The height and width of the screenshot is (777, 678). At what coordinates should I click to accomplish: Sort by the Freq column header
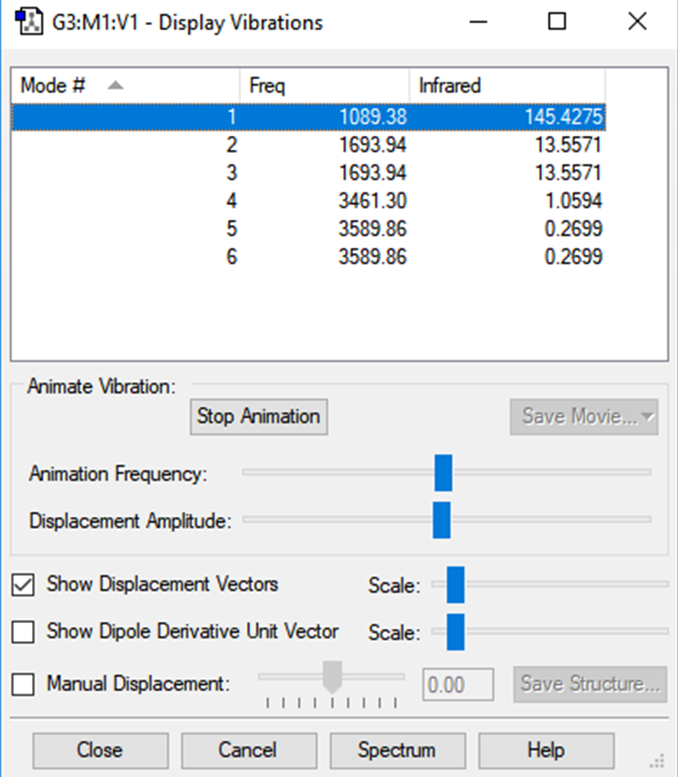tap(324, 86)
